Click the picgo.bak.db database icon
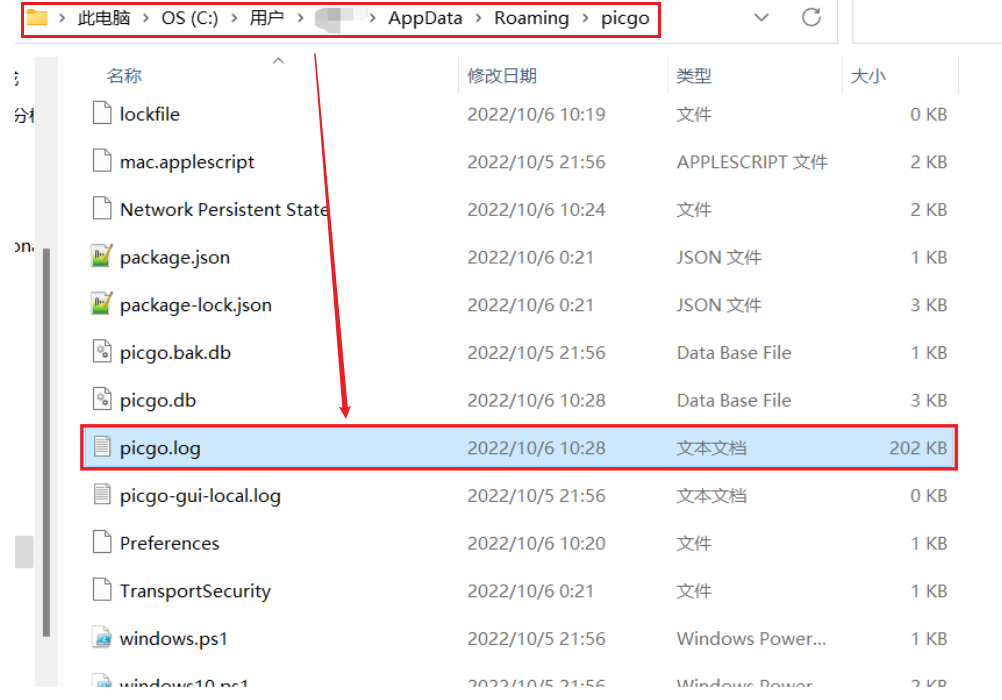Viewport: 1002px width, 700px height. [102, 352]
